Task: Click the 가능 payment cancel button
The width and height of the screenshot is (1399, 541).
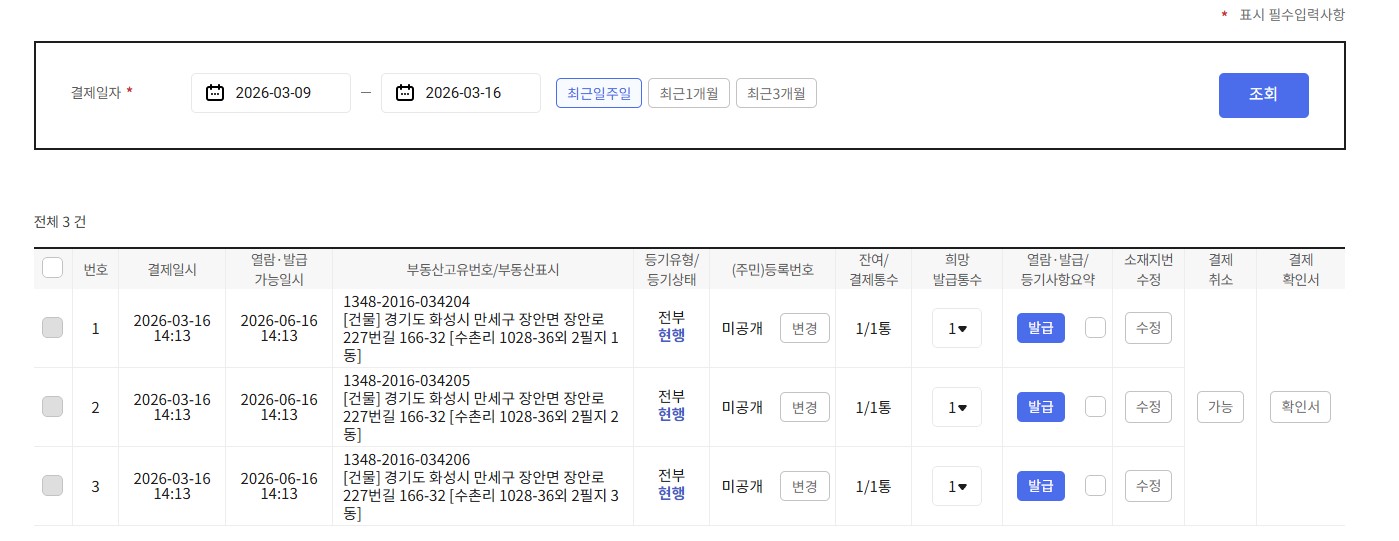Action: tap(1220, 407)
